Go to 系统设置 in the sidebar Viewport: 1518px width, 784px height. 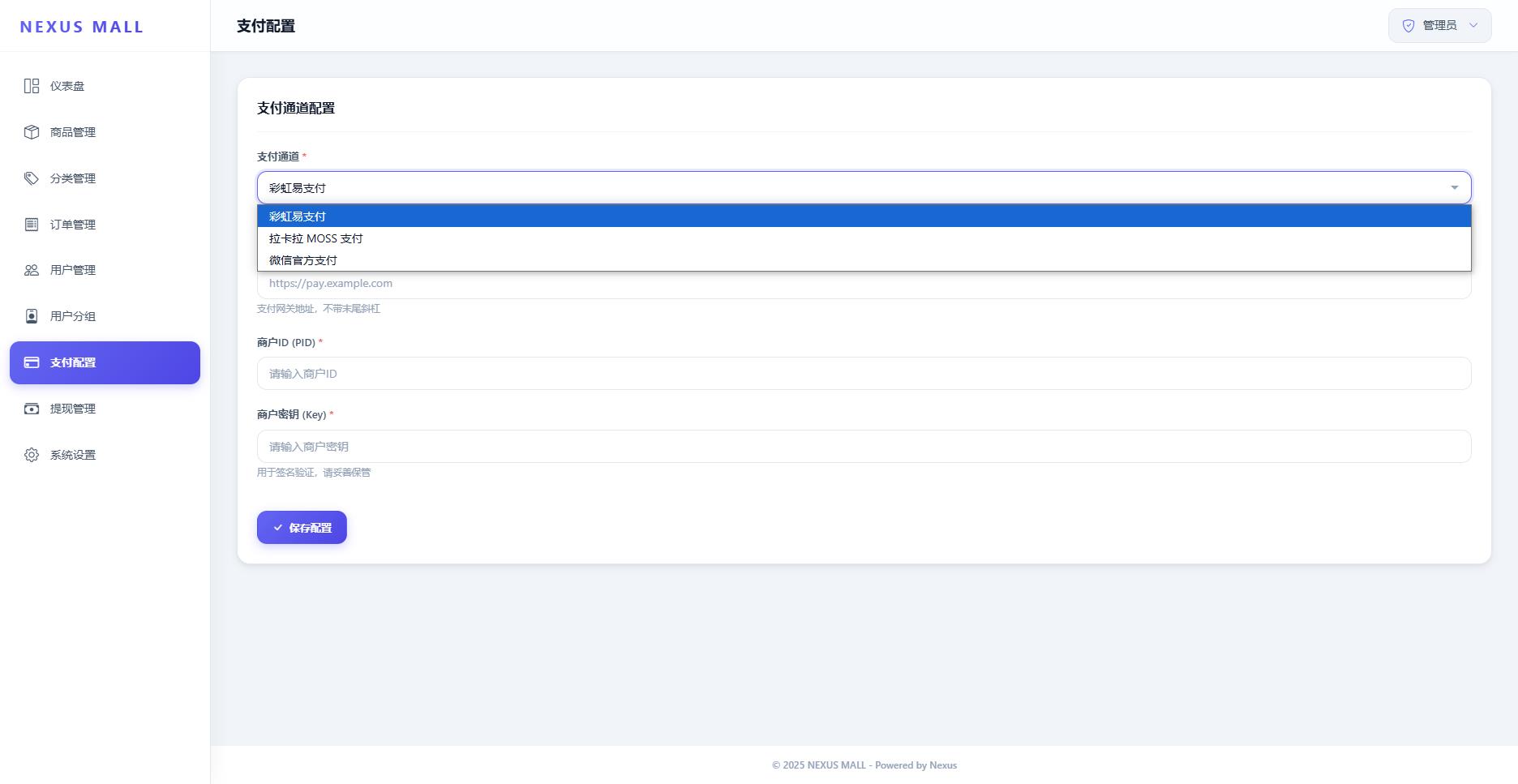73,455
